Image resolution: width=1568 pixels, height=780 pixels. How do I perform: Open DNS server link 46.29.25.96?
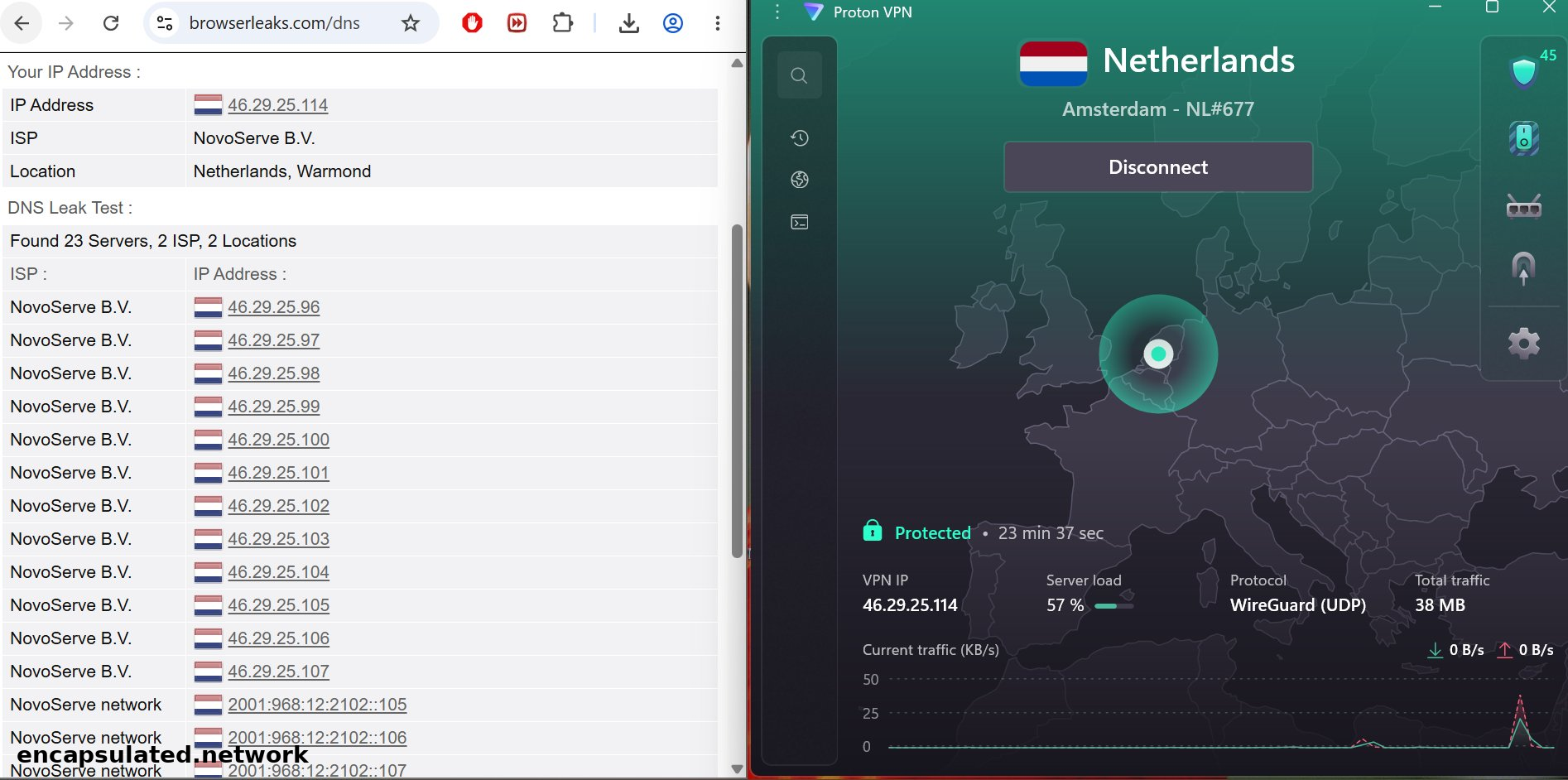tap(274, 307)
